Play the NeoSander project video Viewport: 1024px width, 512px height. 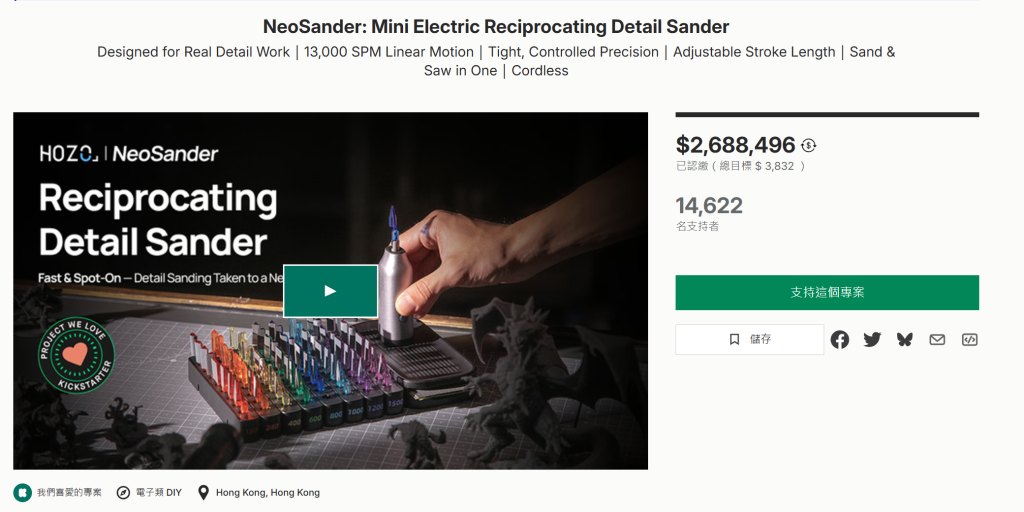click(x=330, y=291)
